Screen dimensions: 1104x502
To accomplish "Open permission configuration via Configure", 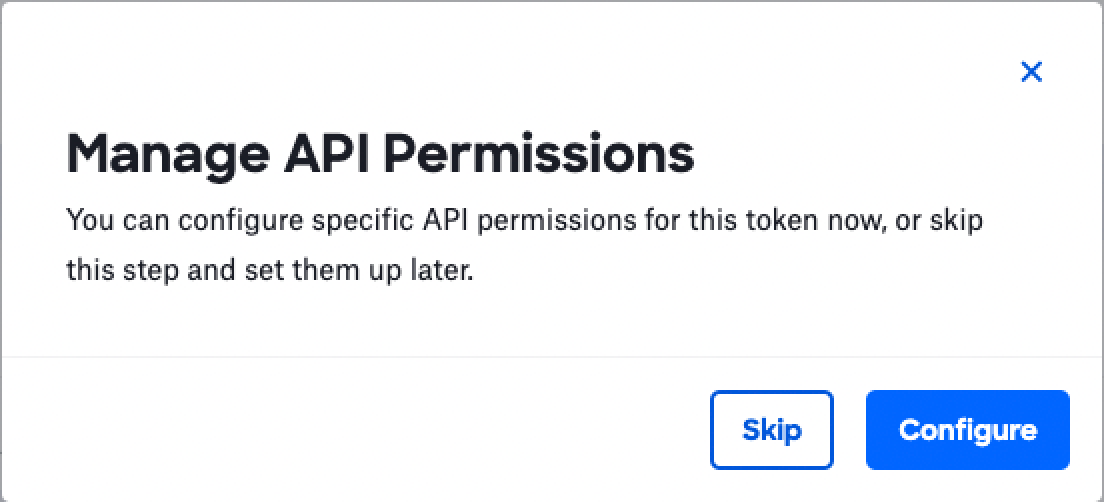I will point(967,430).
